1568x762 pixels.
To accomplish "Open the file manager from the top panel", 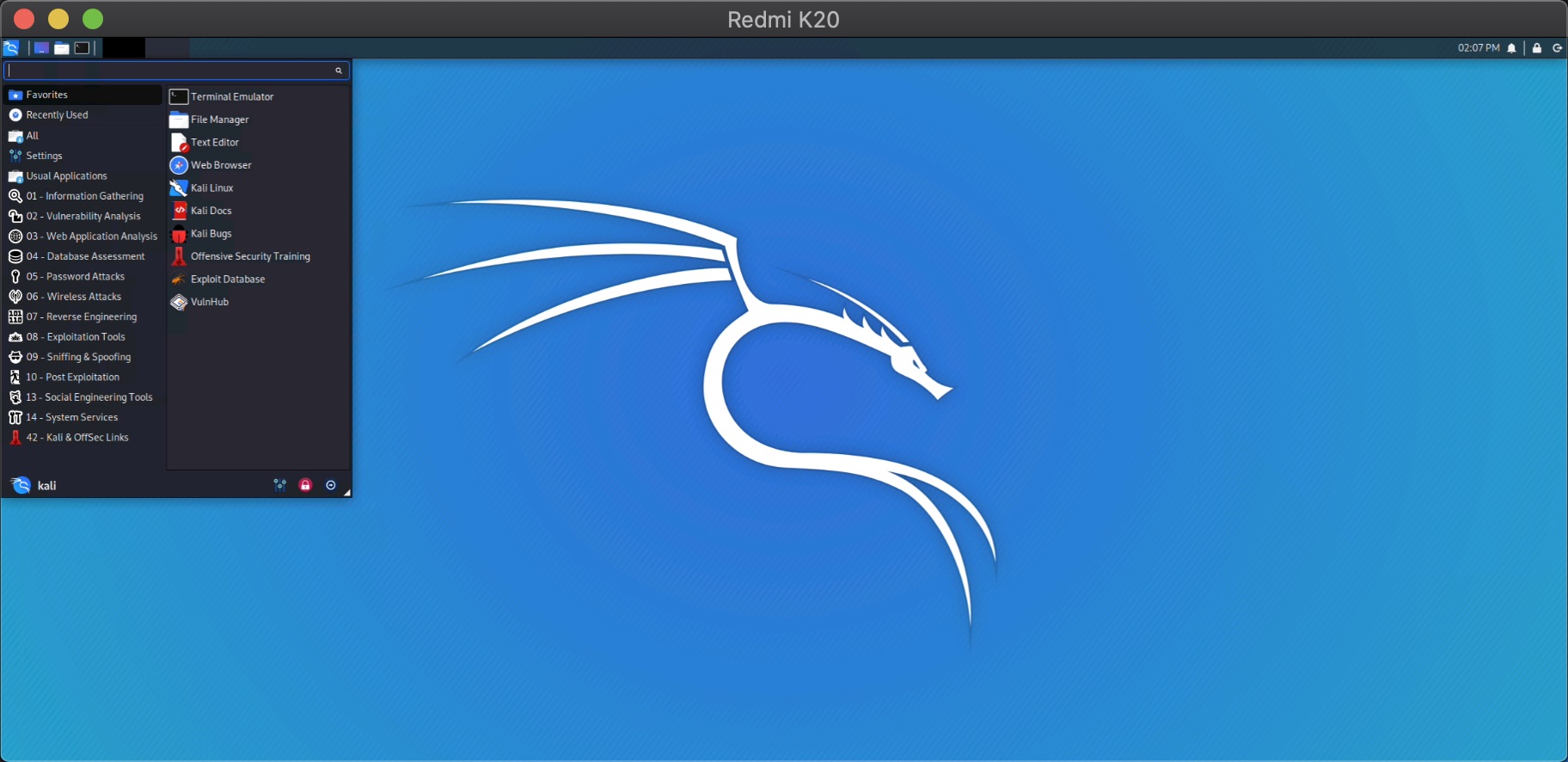I will pyautogui.click(x=62, y=48).
